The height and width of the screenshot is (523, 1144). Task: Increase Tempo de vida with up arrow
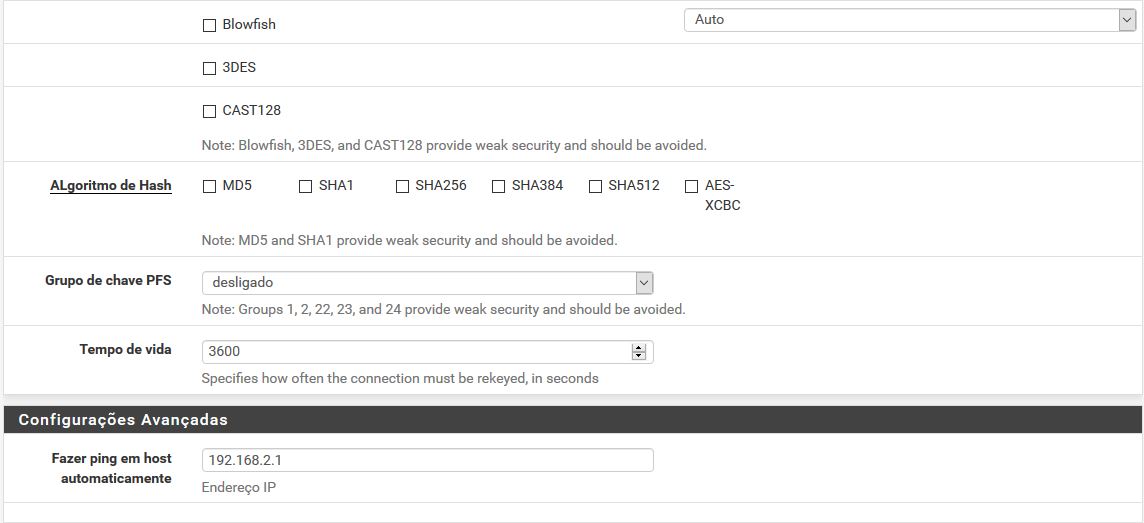639,348
